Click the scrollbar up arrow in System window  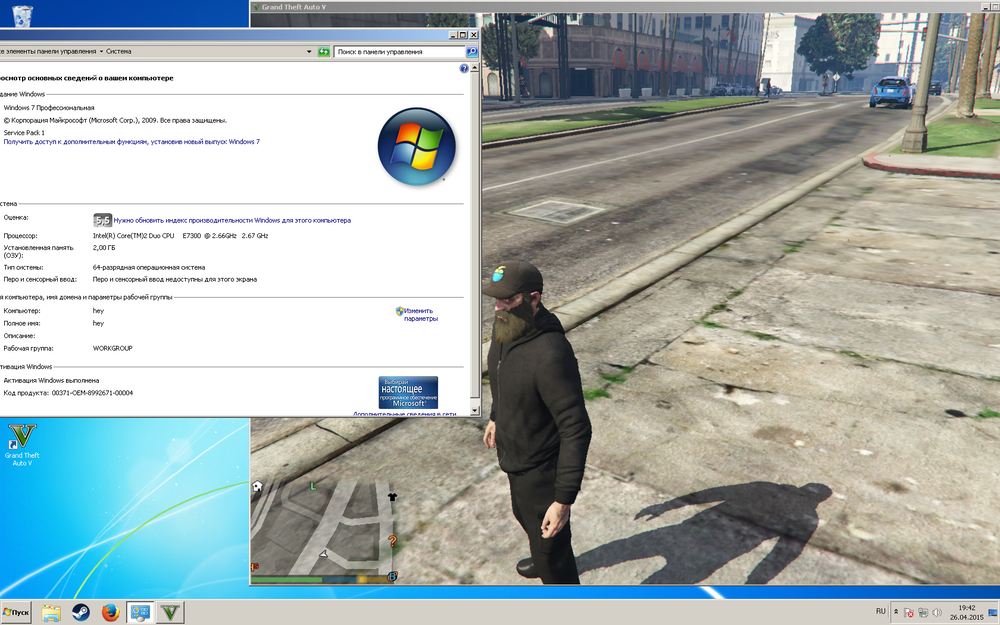474,68
